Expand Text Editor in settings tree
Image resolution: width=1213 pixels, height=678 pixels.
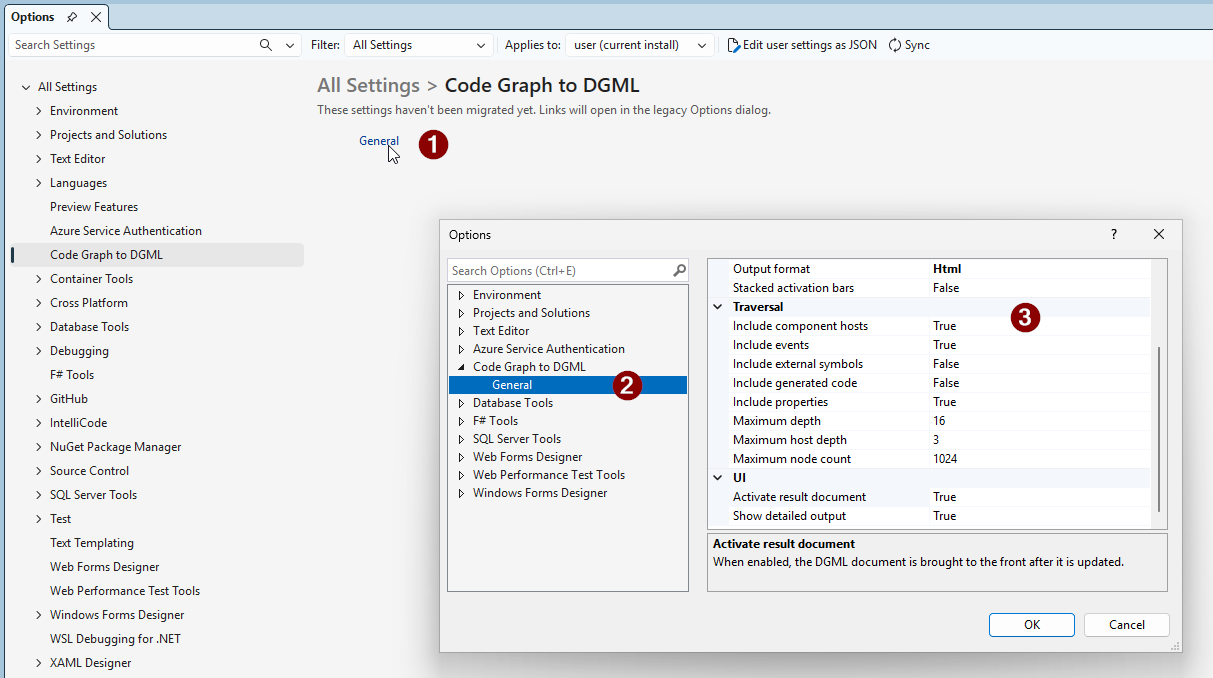coord(39,159)
